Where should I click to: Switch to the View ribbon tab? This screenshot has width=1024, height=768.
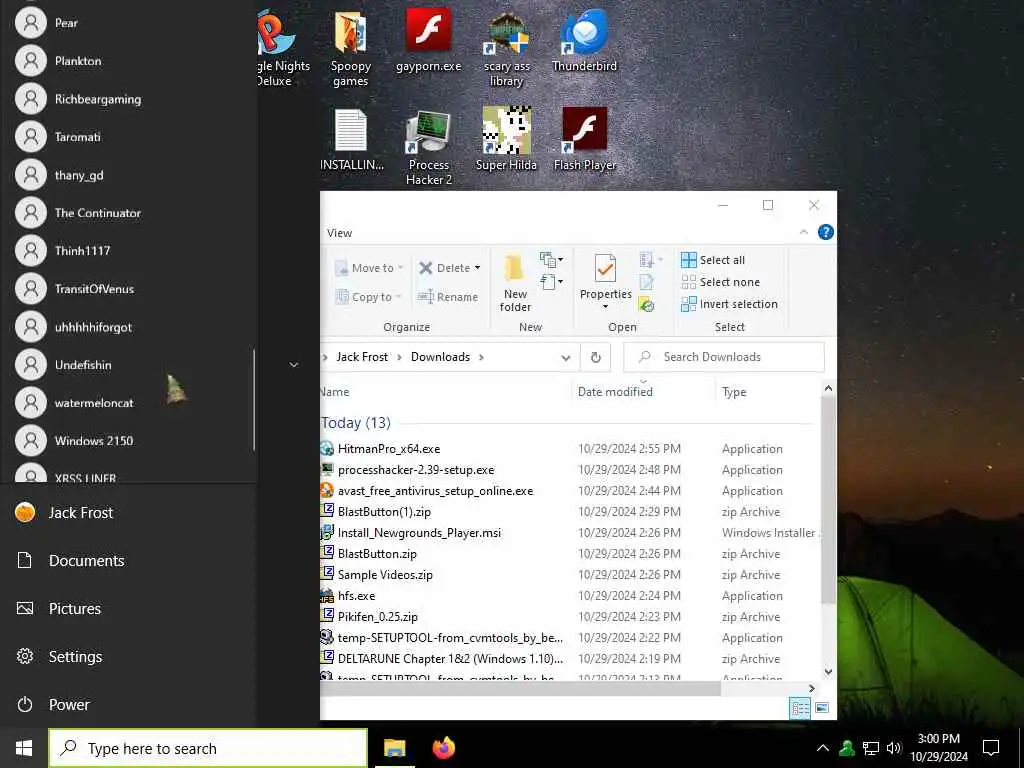pos(340,233)
